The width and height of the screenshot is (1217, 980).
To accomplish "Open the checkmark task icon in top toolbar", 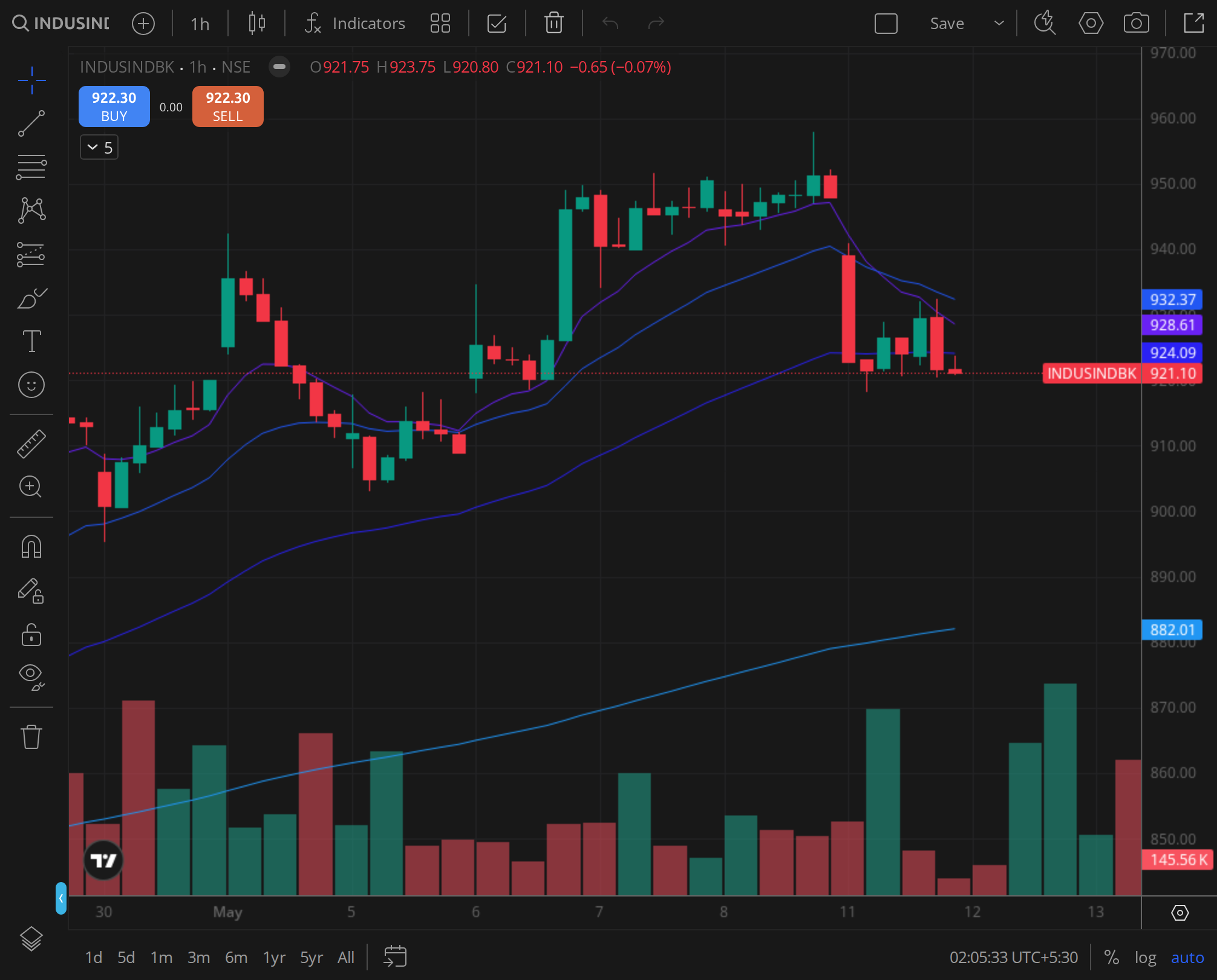I will coord(497,24).
